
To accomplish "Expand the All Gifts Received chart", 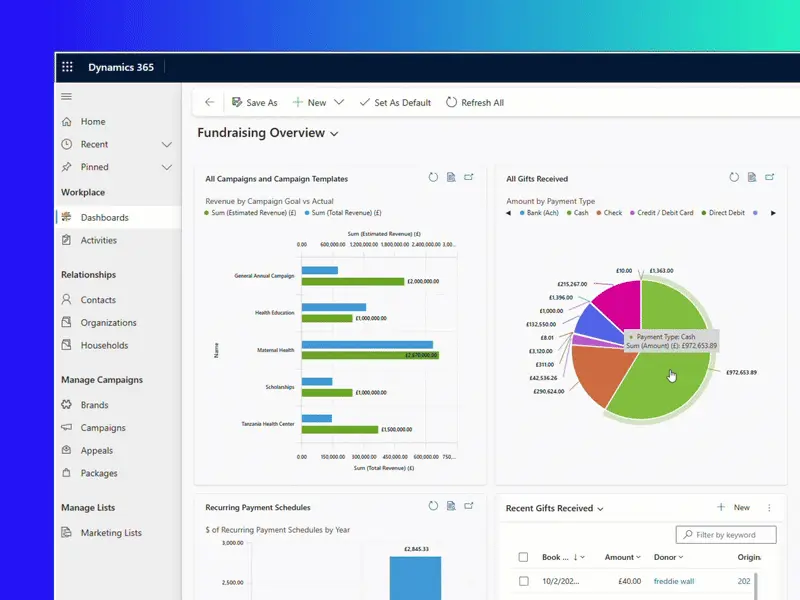I will [x=769, y=178].
